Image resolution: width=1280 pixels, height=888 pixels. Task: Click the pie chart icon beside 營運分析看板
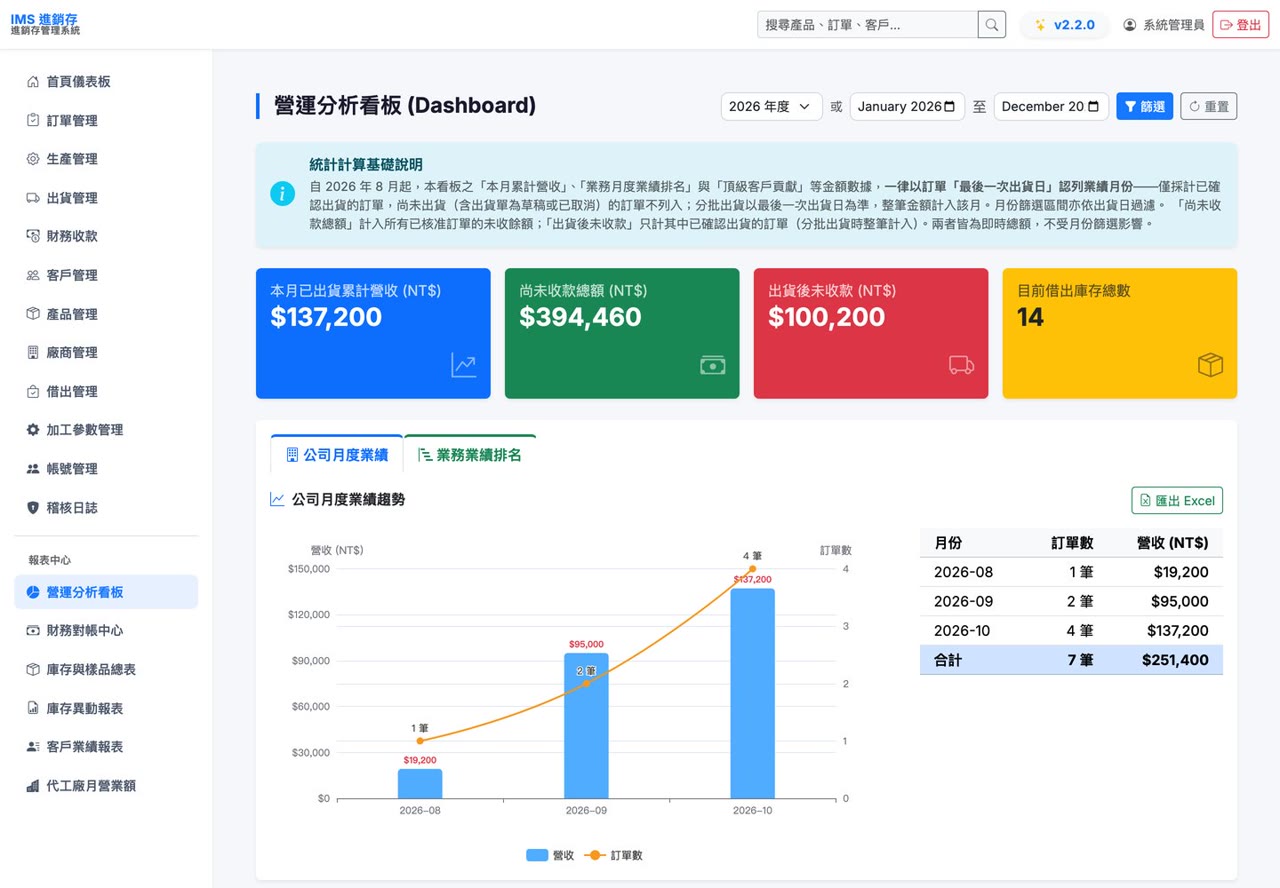pos(33,592)
